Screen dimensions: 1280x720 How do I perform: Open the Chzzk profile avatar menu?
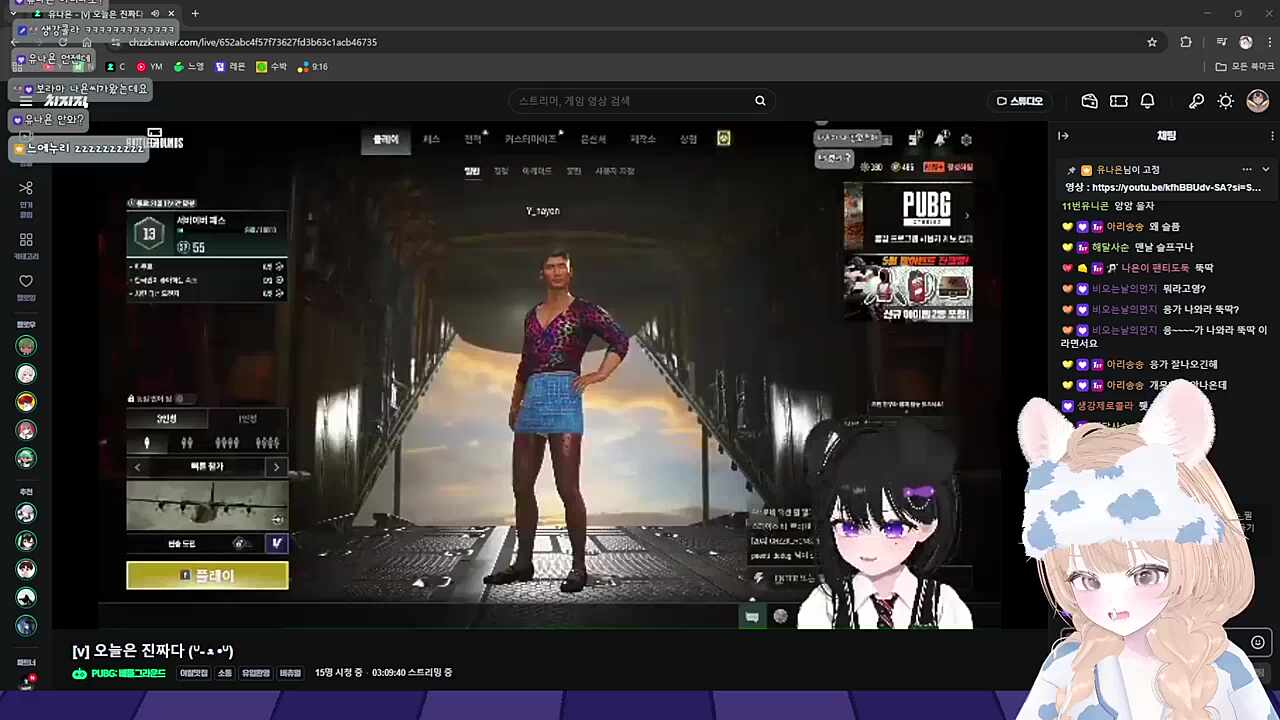1258,101
